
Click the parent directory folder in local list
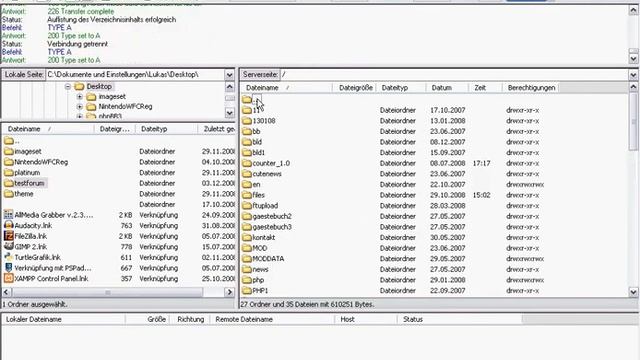[9, 141]
